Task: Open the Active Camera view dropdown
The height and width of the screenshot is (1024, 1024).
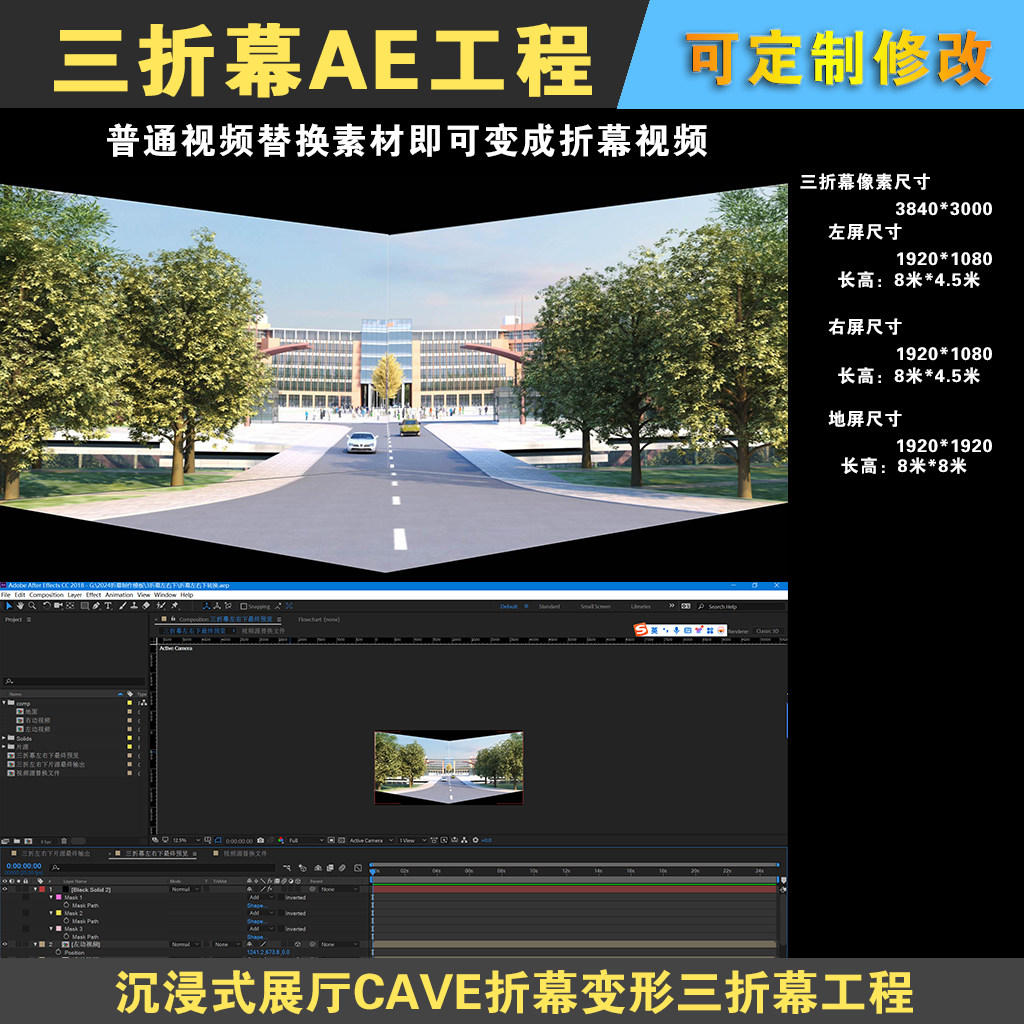Action: (371, 840)
